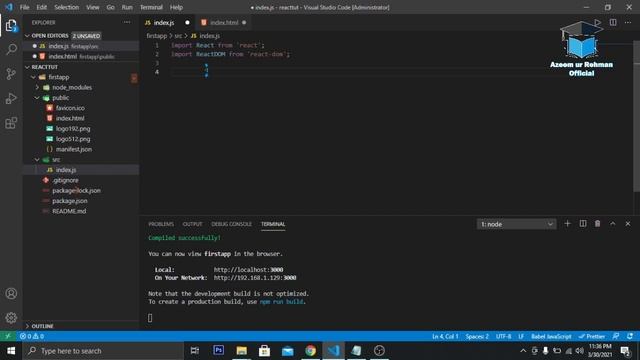
Task: Open editor more actions ellipsis
Action: (x=628, y=22)
